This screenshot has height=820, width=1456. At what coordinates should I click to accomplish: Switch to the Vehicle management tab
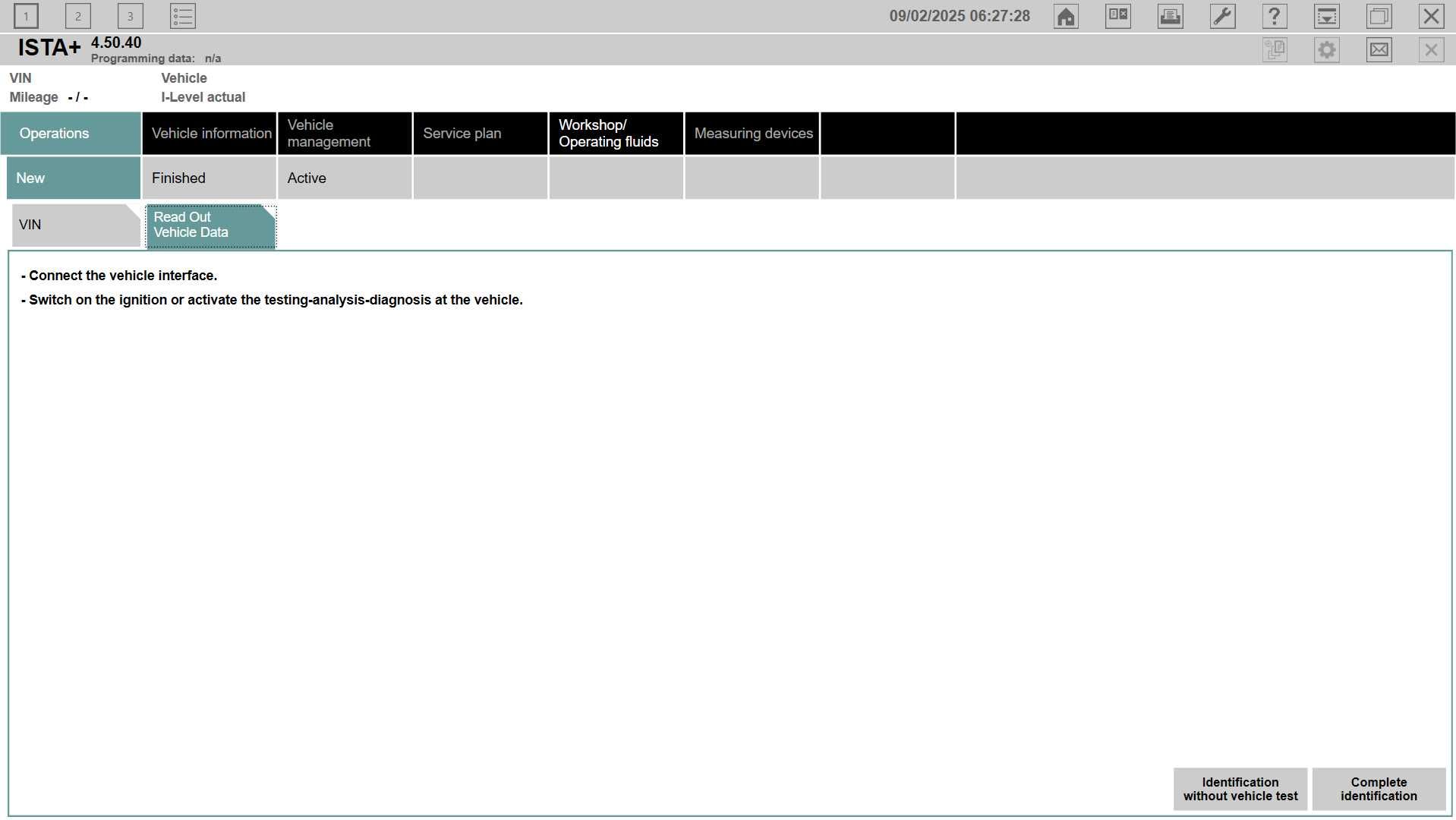(345, 134)
